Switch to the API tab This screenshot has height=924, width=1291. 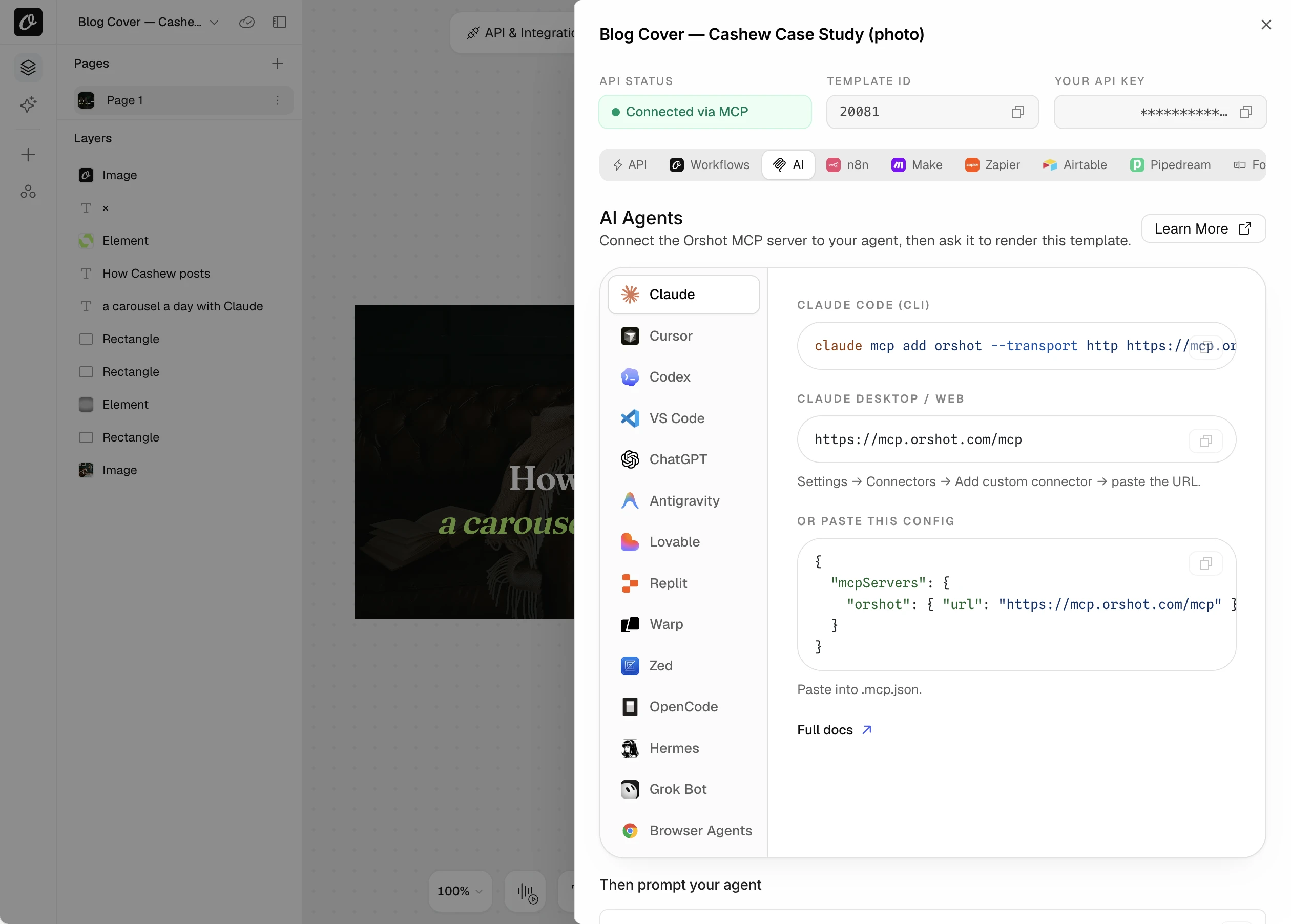click(x=629, y=165)
